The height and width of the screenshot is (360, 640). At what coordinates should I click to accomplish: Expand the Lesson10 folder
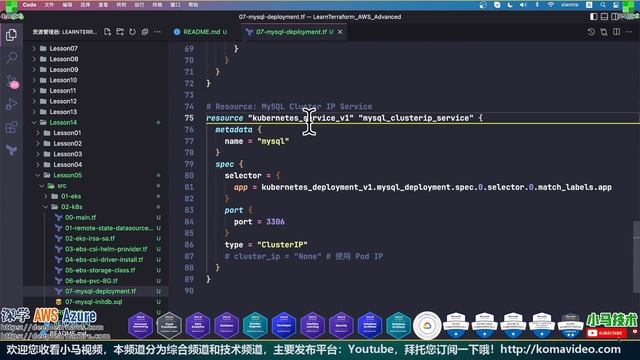coord(63,80)
